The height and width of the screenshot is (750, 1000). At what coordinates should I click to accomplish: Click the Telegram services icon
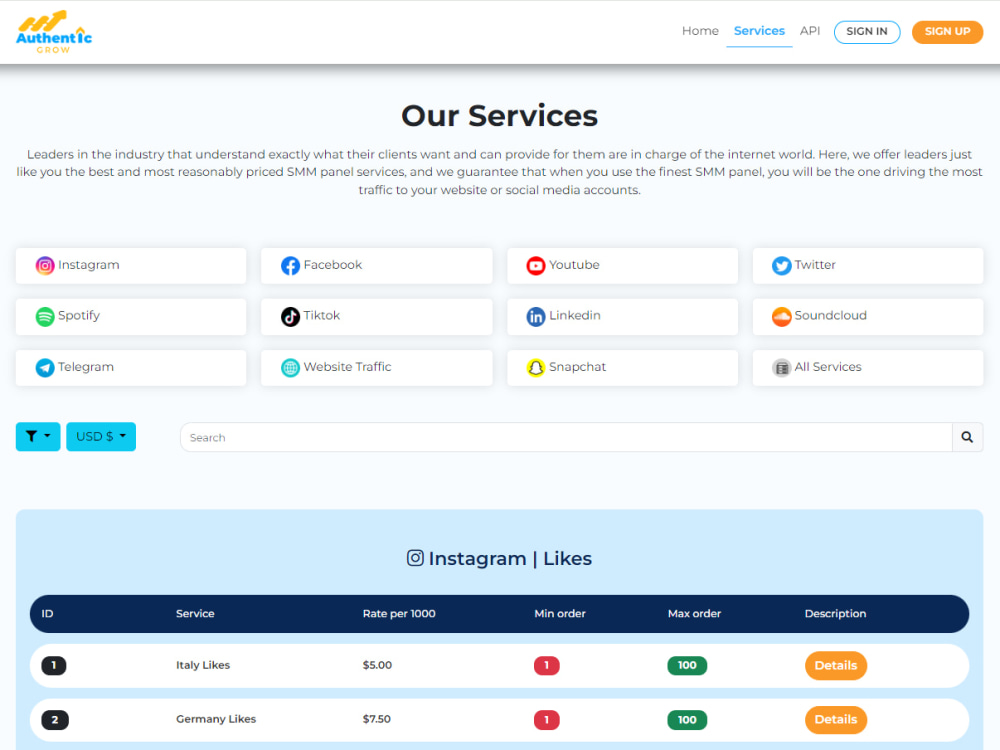[44, 367]
